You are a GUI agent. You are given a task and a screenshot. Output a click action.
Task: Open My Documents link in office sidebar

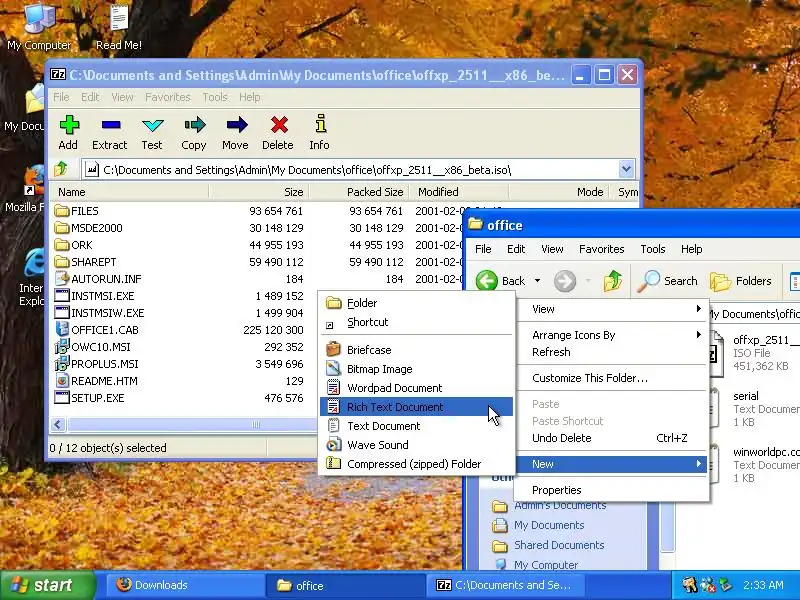pos(549,526)
